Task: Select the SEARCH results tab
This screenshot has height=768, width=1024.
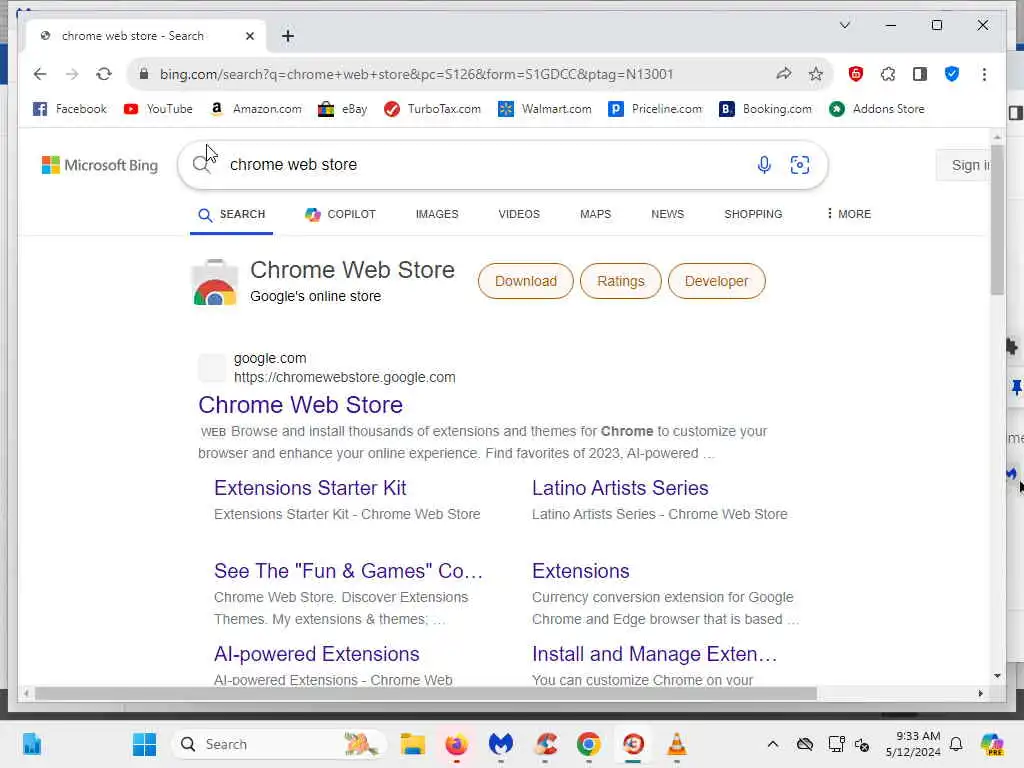Action: click(232, 214)
